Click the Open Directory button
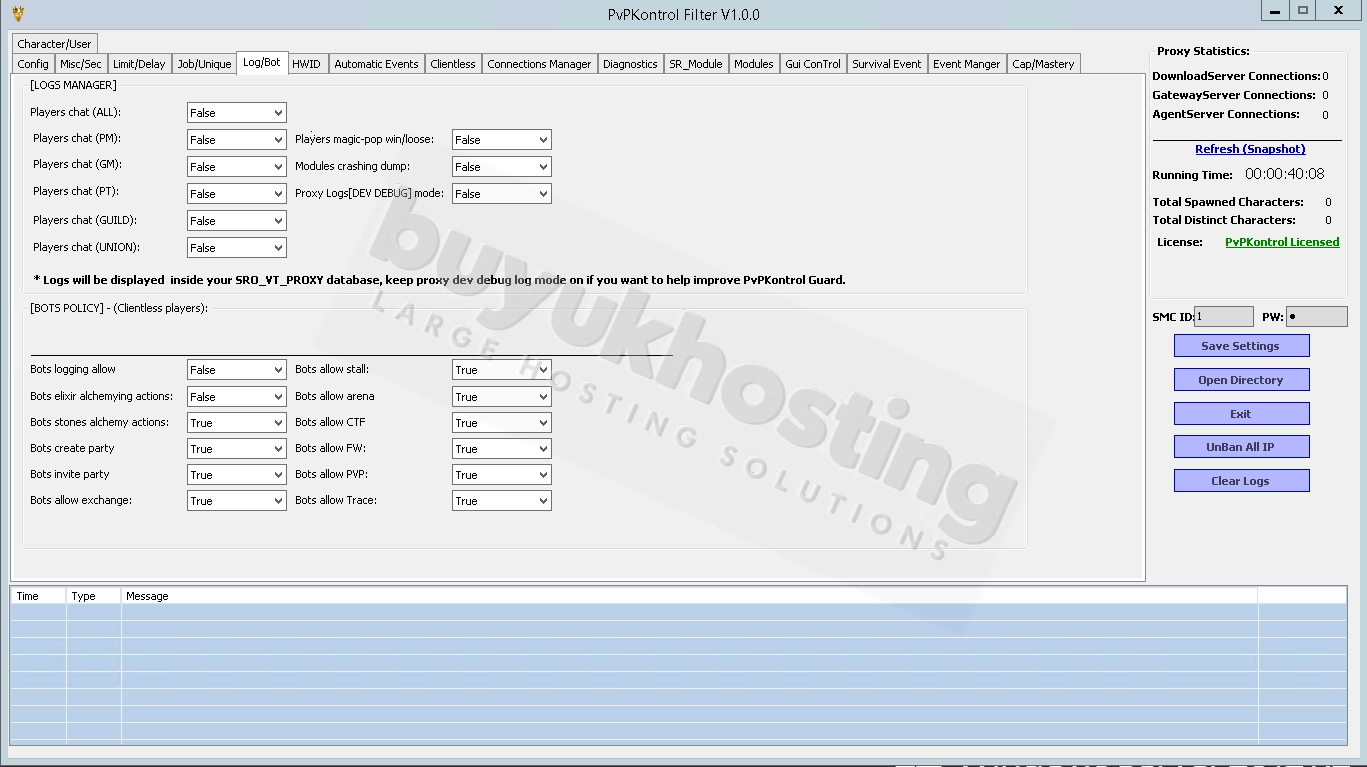Screen dimensions: 1367x767 point(1241,380)
